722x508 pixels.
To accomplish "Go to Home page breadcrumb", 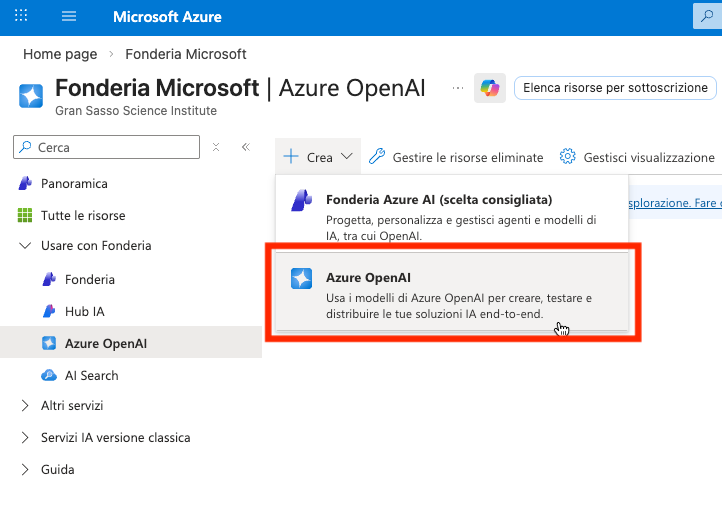I will click(x=60, y=54).
